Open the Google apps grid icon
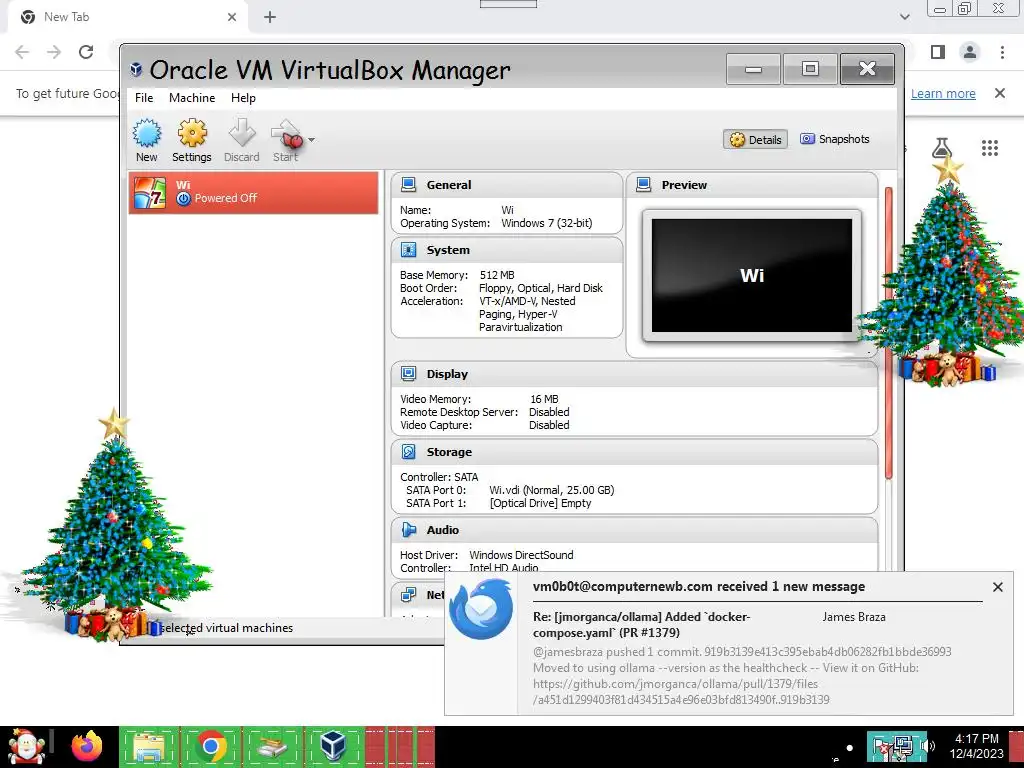This screenshot has height=768, width=1024. [x=990, y=148]
